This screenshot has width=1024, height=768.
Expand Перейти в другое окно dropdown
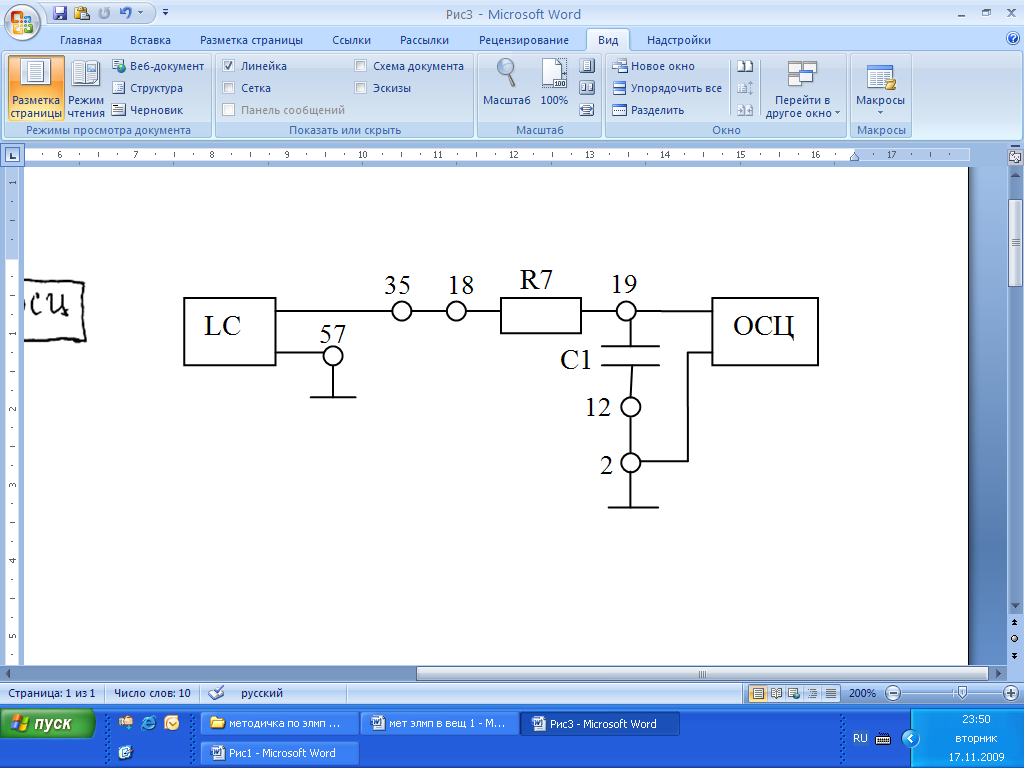click(x=803, y=89)
